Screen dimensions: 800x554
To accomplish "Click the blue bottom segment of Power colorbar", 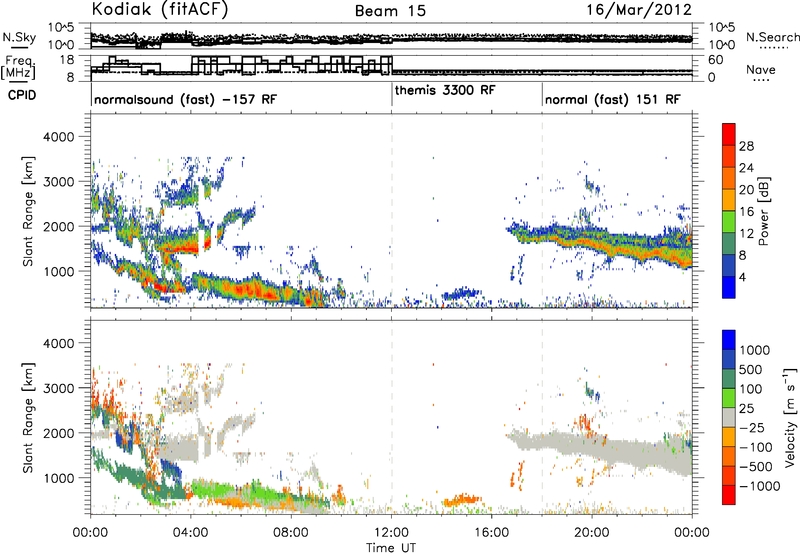I will click(x=729, y=287).
